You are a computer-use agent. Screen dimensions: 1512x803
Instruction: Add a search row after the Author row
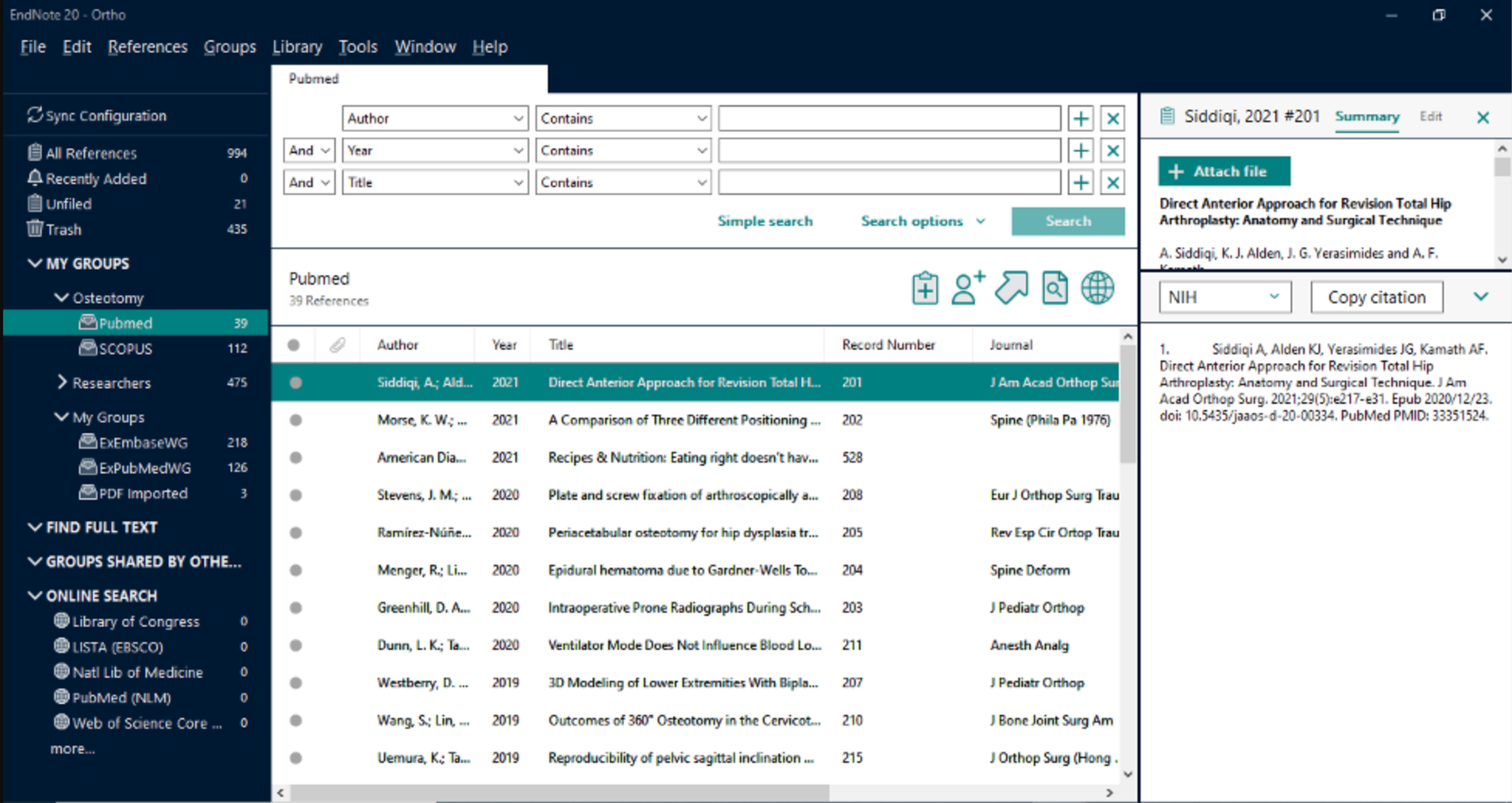(1081, 118)
